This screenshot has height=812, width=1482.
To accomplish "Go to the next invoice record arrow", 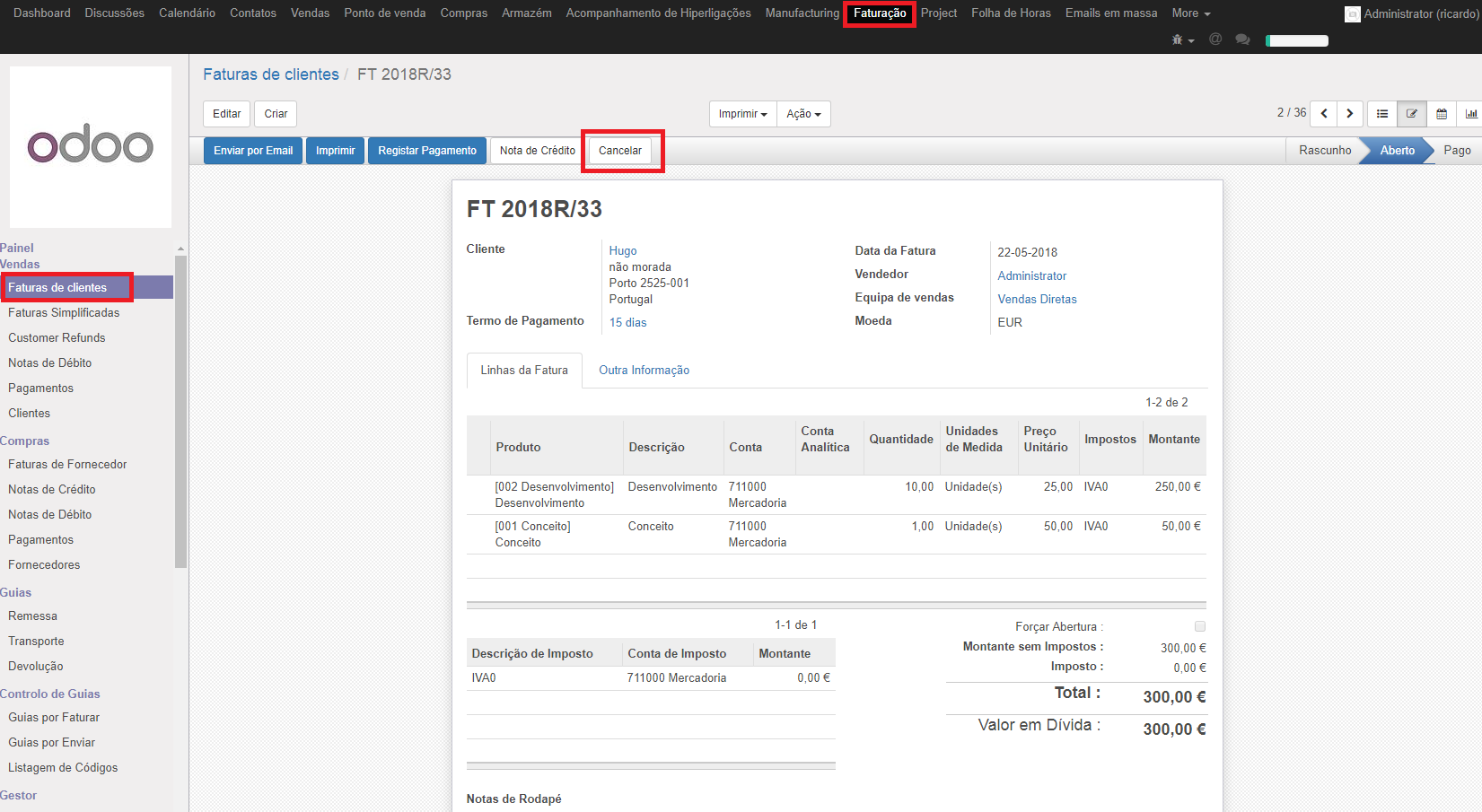I will [1349, 114].
